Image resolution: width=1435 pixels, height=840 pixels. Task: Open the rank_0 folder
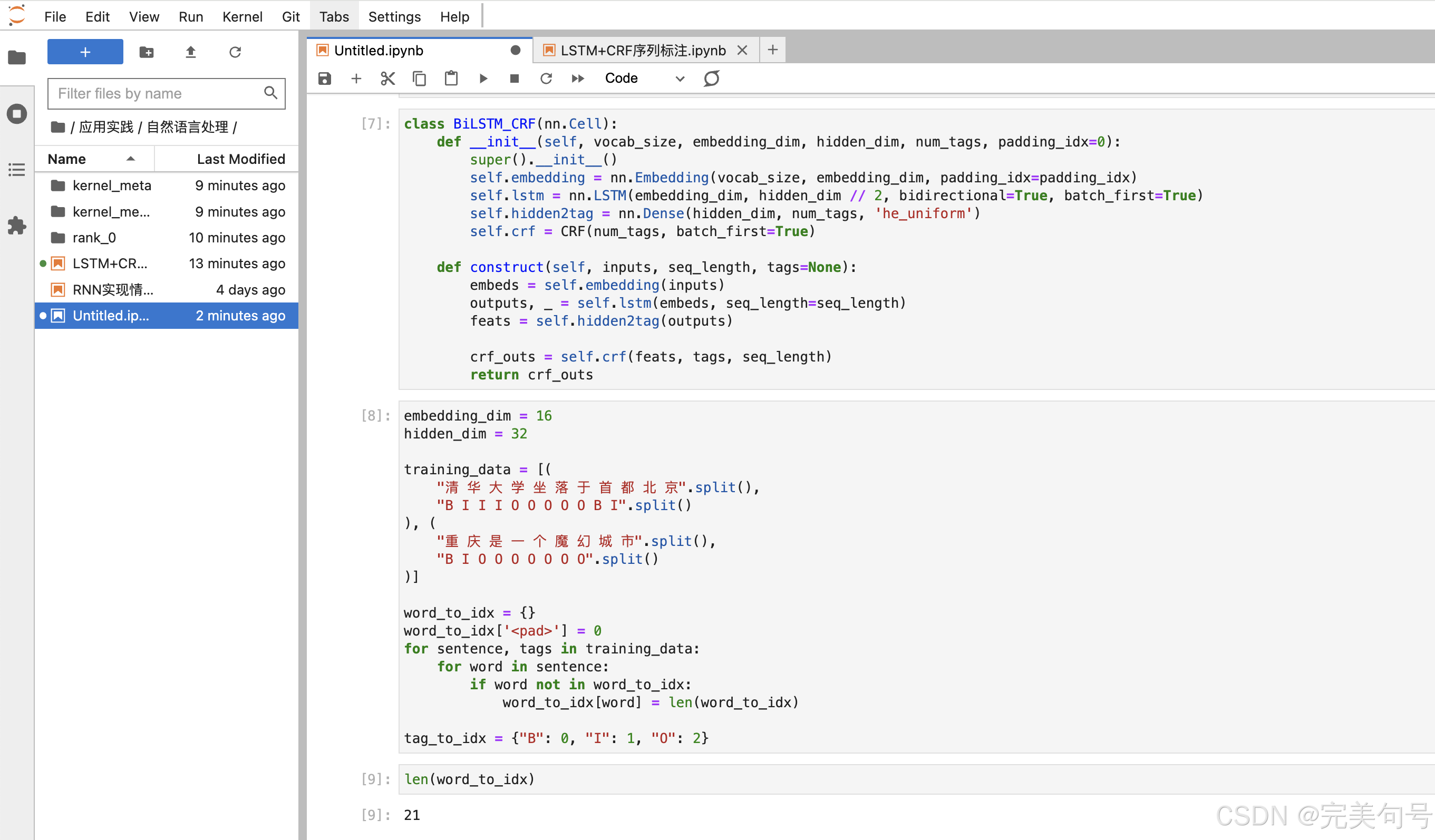click(94, 237)
